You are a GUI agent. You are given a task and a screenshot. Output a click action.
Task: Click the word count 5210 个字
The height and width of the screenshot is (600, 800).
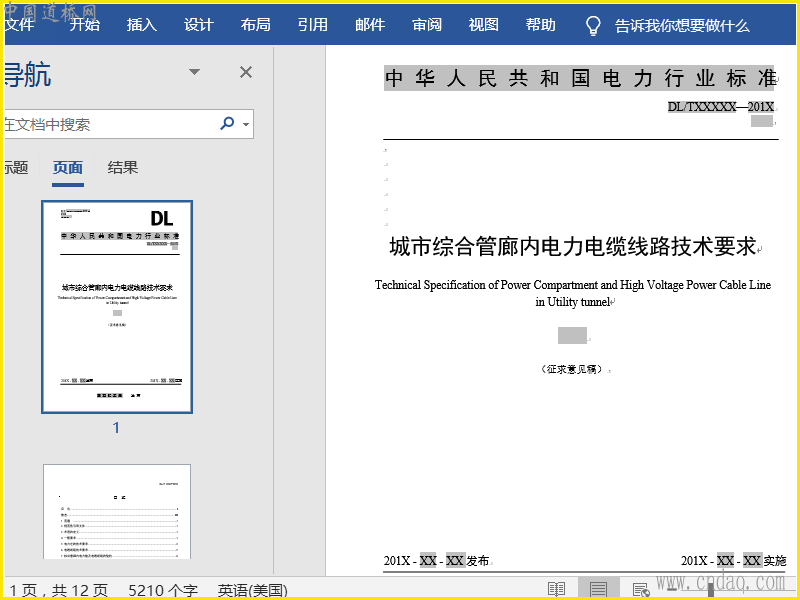163,590
